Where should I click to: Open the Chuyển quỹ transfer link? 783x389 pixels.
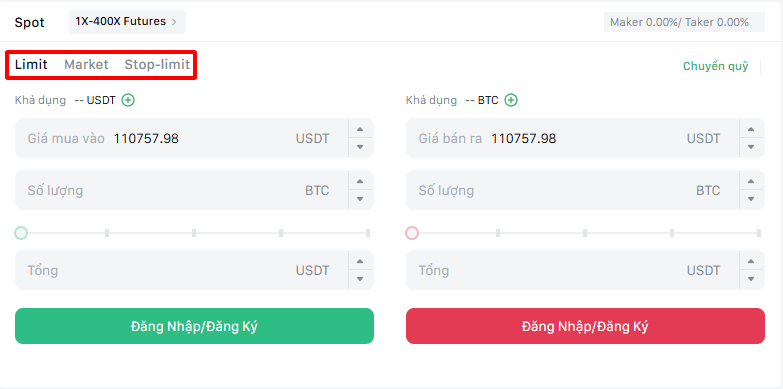pos(716,66)
